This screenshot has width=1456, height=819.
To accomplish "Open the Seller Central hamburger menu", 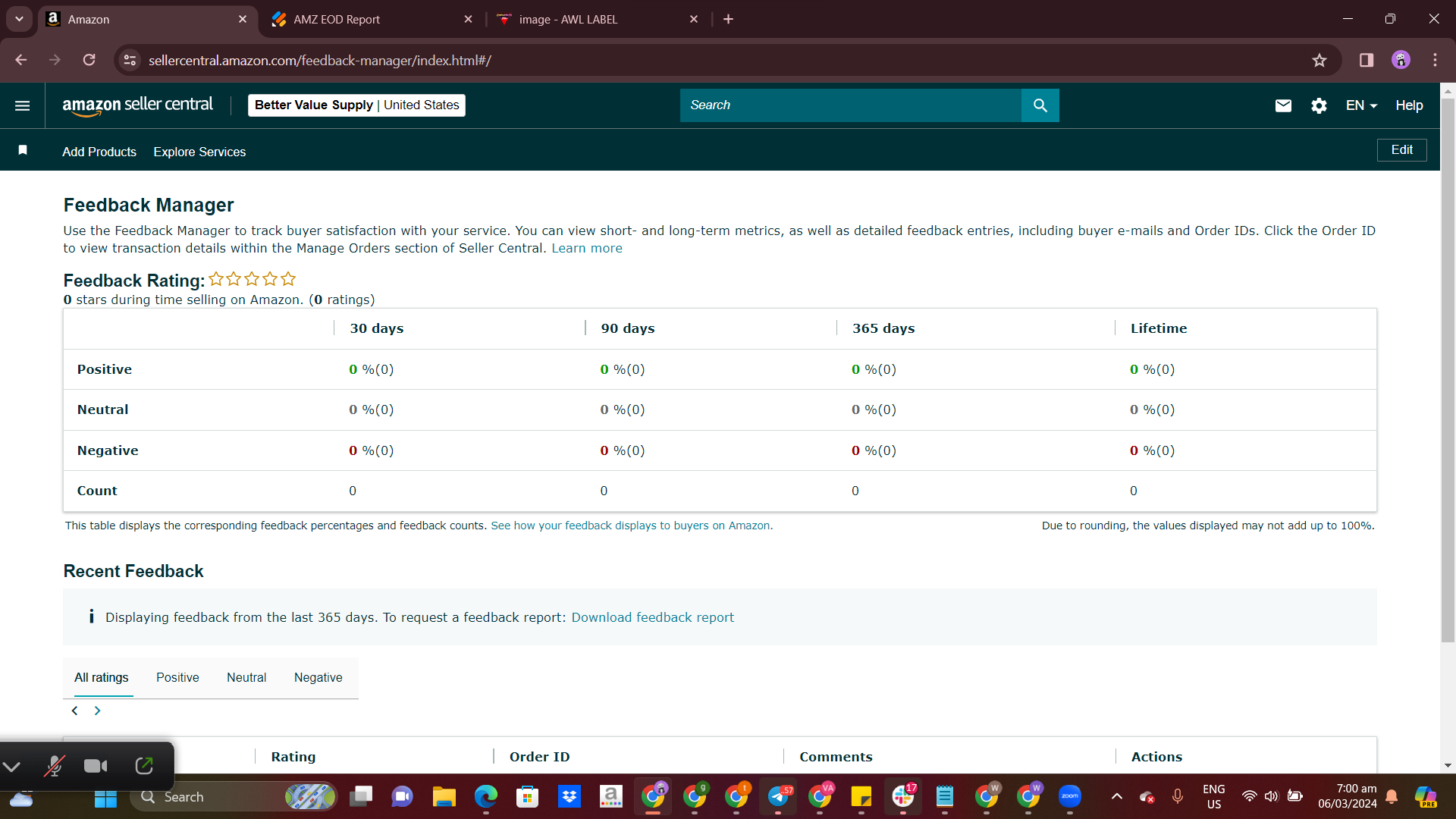I will [23, 105].
